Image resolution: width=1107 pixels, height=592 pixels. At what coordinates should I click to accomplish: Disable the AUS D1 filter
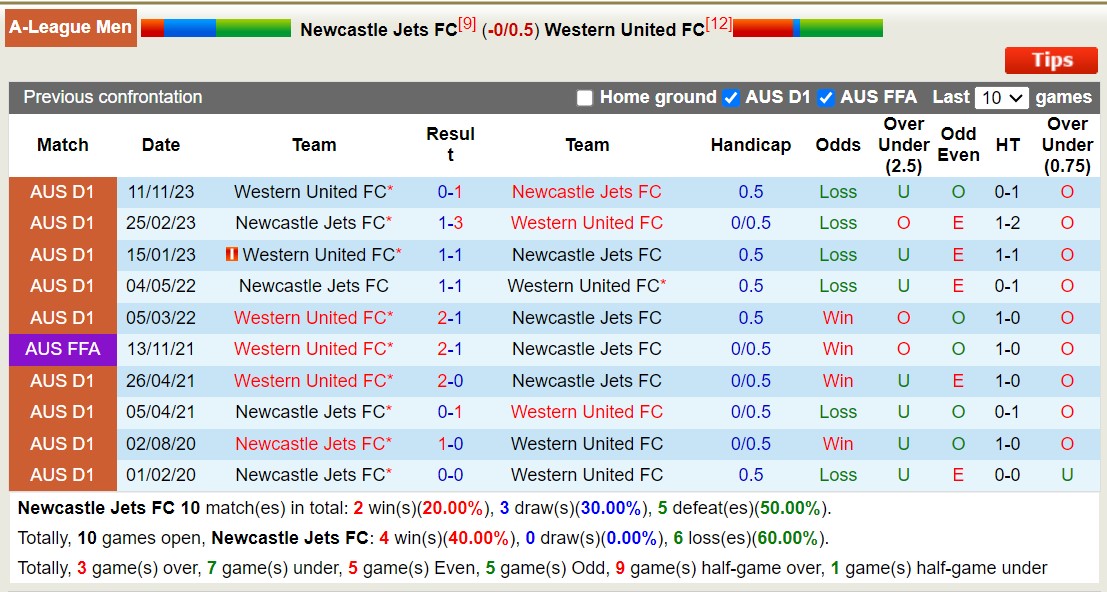(x=731, y=98)
